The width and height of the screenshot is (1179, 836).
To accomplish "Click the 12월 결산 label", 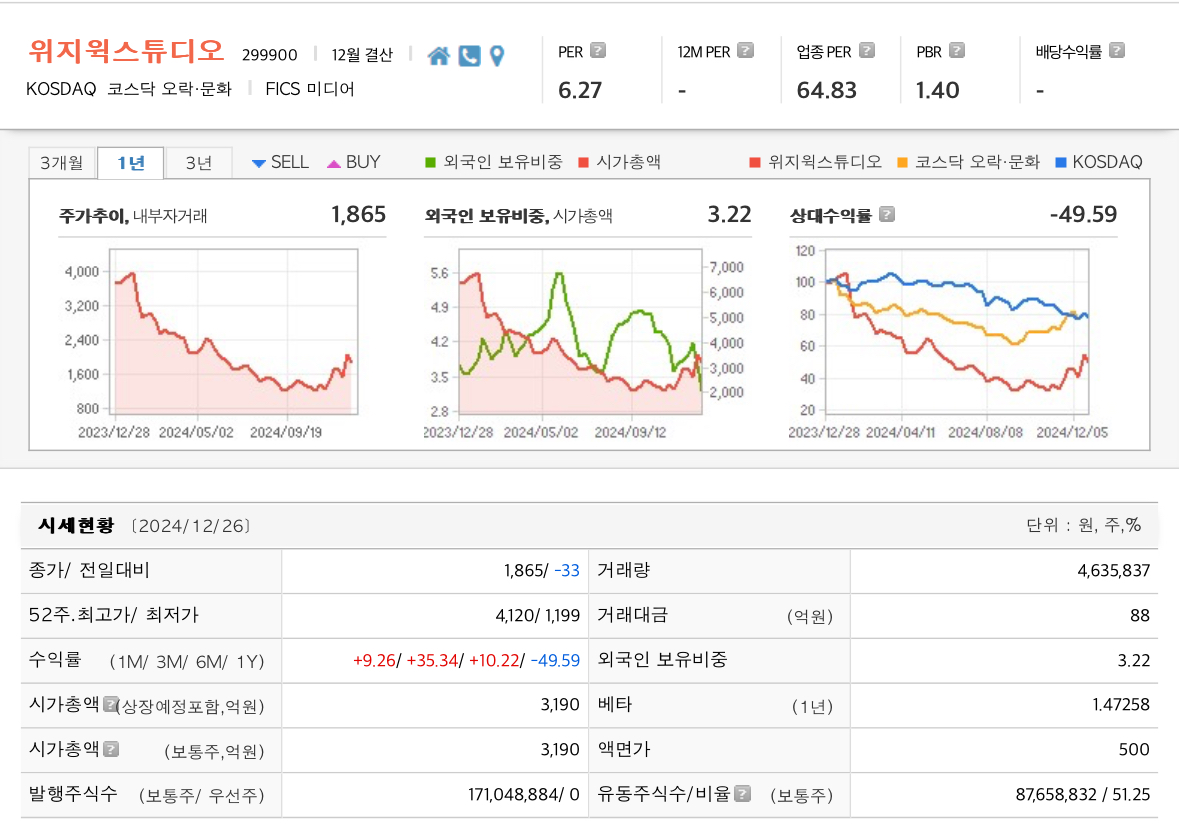I will [x=362, y=55].
